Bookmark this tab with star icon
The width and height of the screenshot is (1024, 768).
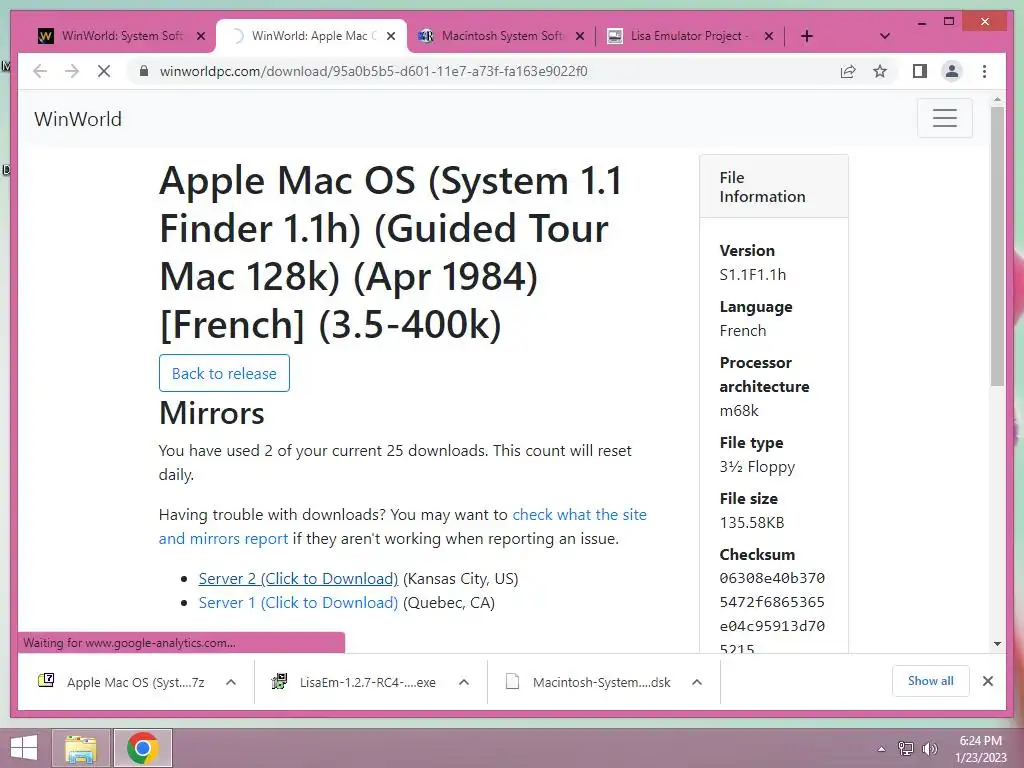[880, 71]
